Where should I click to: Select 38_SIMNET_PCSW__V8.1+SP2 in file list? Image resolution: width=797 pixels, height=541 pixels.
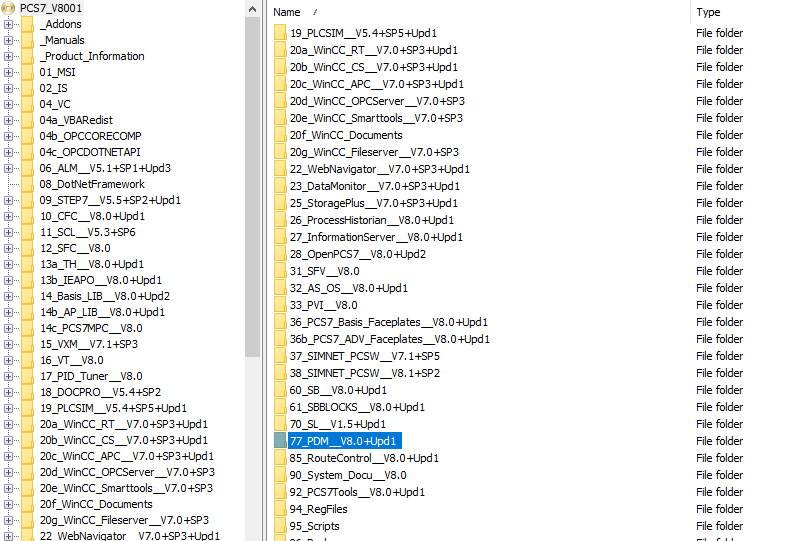(x=364, y=373)
